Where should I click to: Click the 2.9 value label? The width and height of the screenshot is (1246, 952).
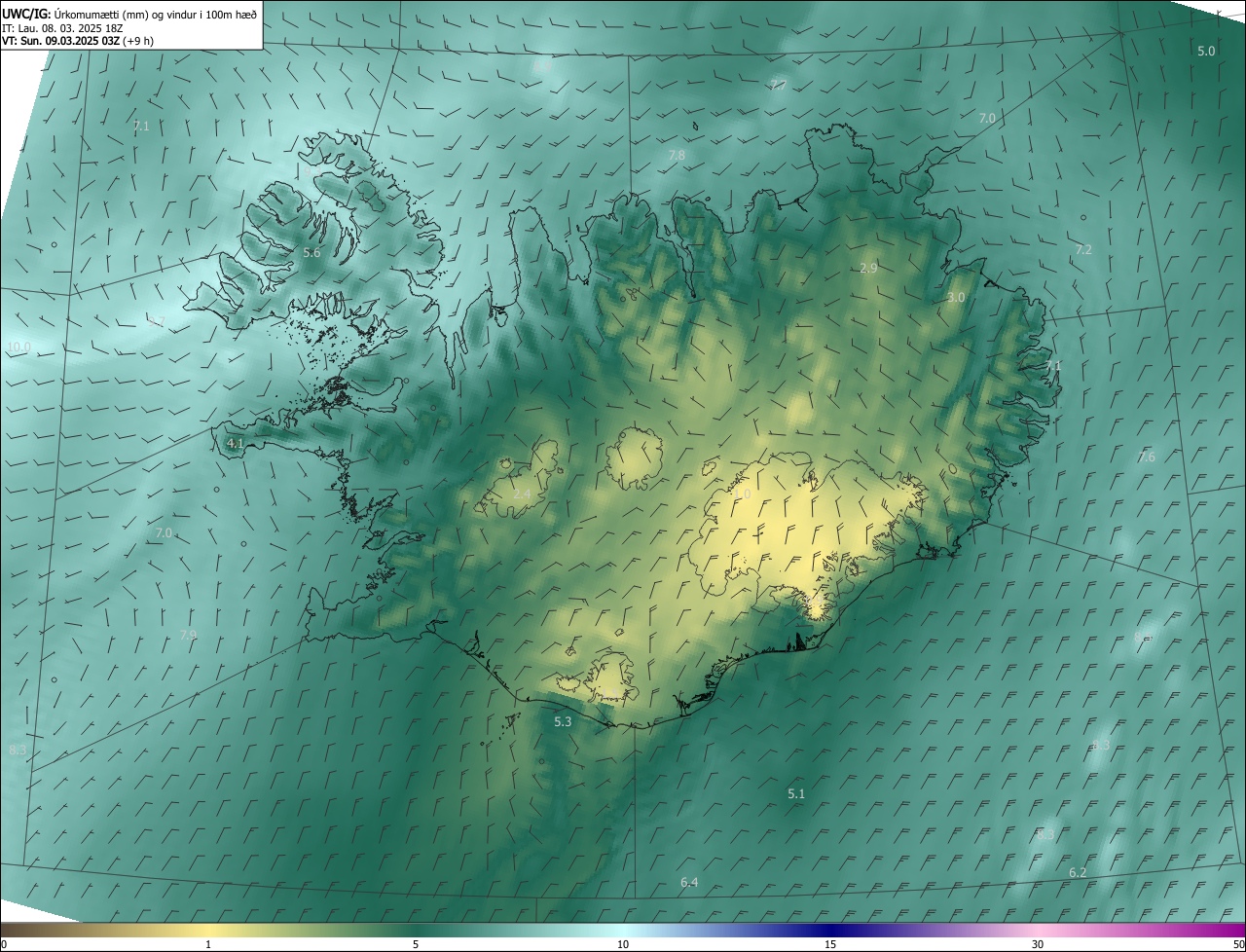point(869,269)
